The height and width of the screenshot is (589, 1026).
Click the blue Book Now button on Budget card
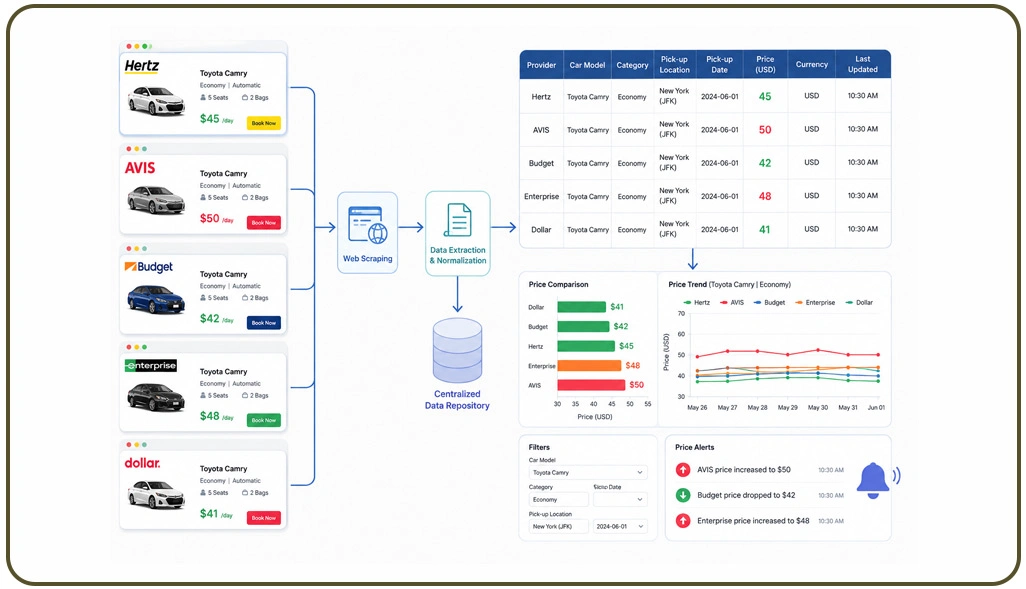pyautogui.click(x=264, y=323)
